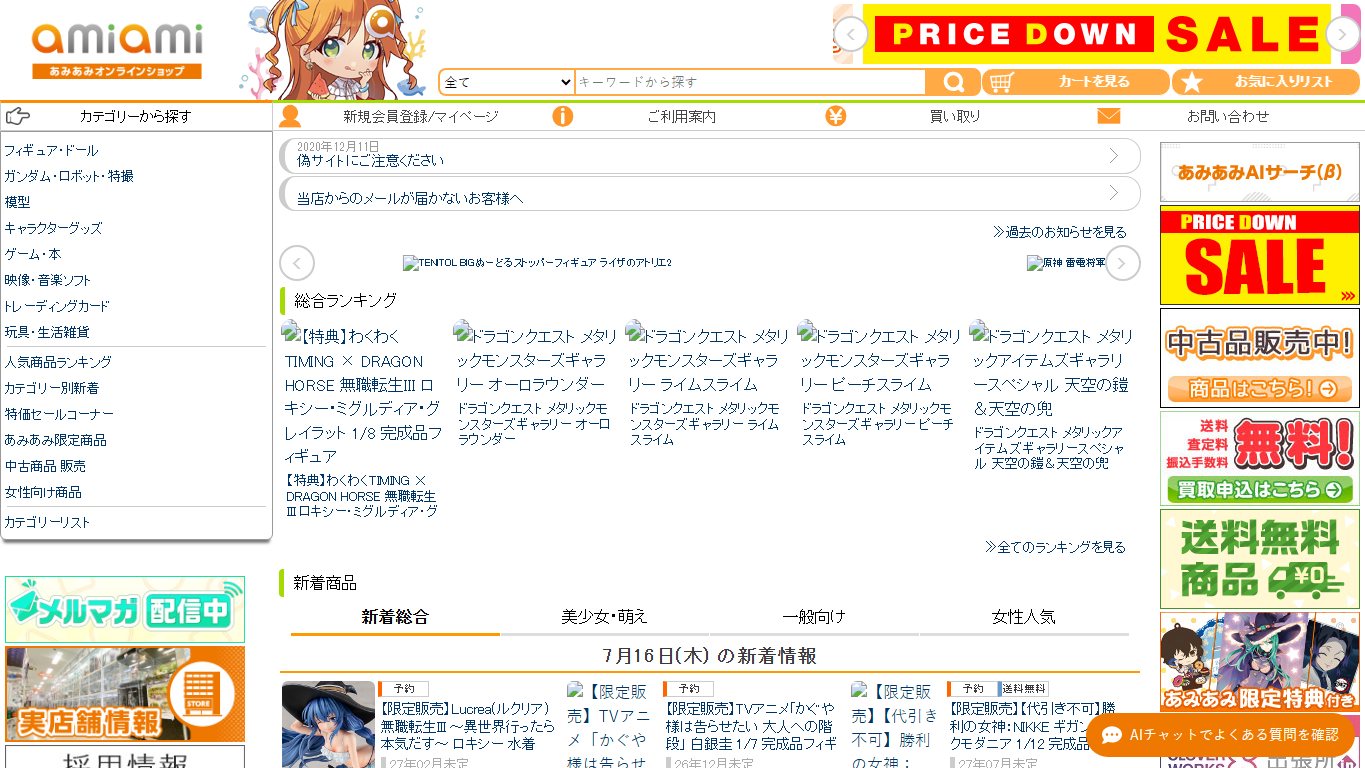This screenshot has height=768, width=1365.
Task: Open 買い取り menu item
Action: (955, 116)
